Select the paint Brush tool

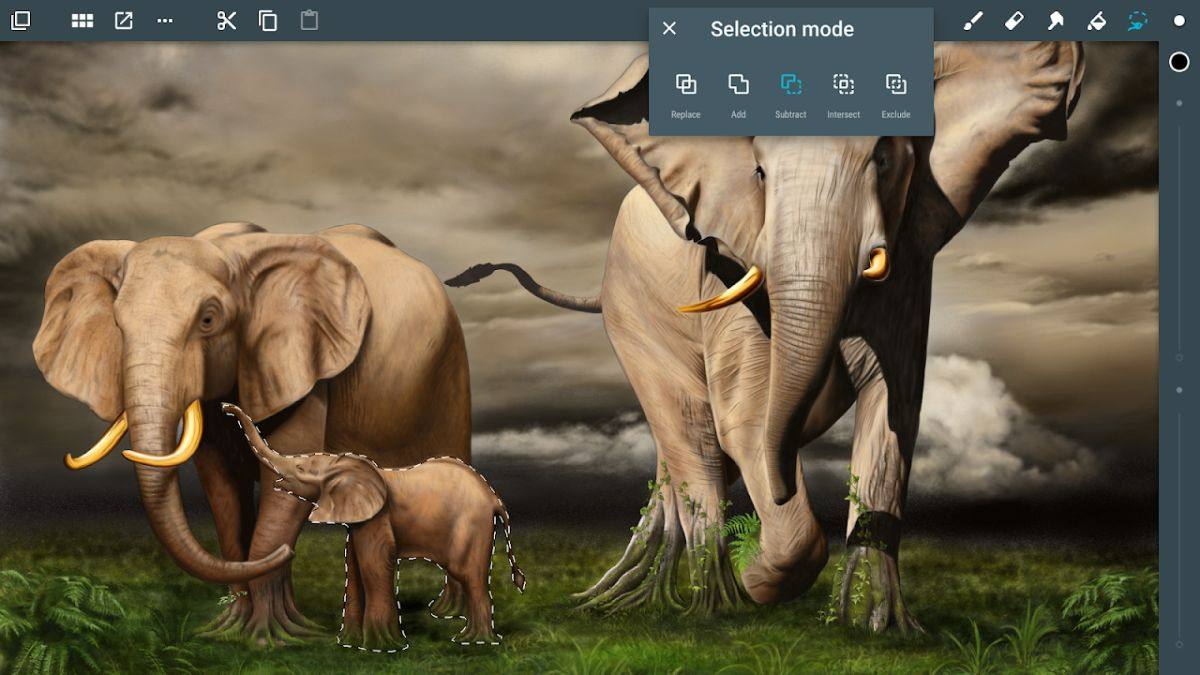(x=973, y=21)
